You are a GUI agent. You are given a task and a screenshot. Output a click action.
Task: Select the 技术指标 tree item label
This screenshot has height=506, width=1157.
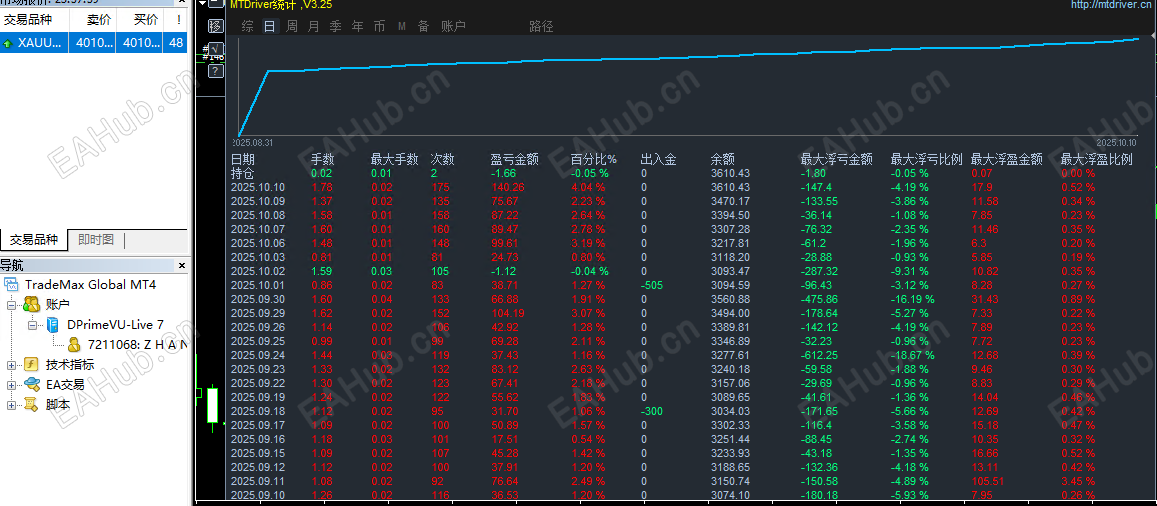[x=70, y=364]
